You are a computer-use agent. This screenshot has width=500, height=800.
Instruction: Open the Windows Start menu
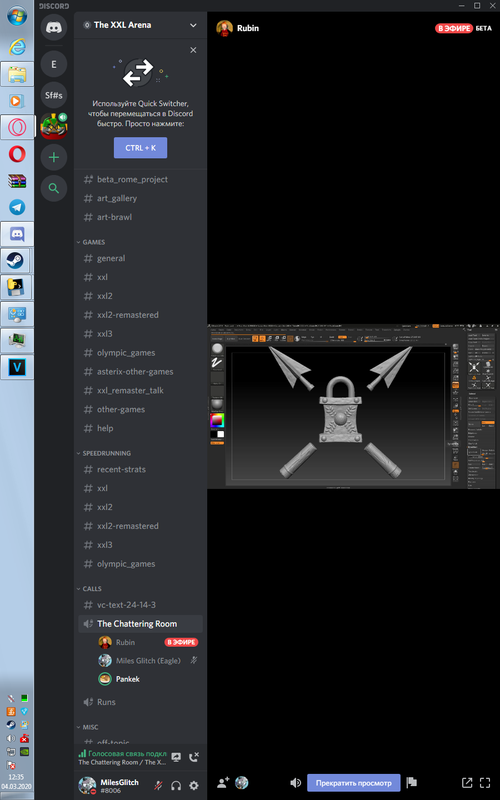[x=17, y=15]
